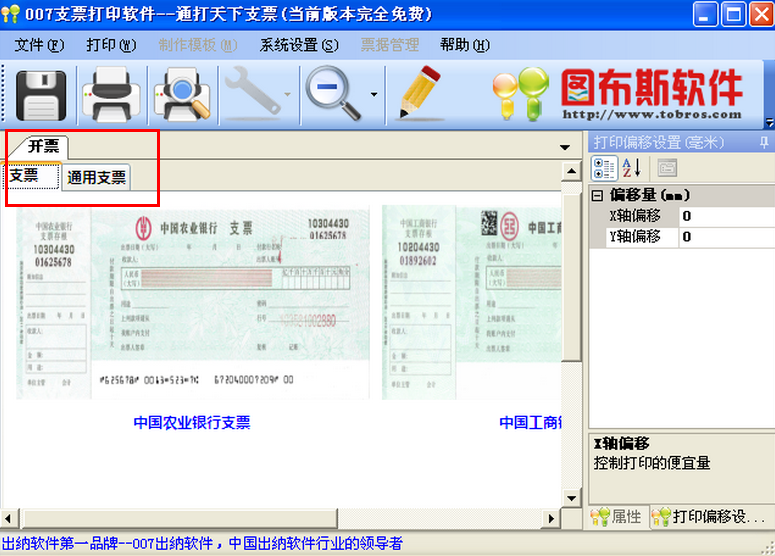Switch to the 通用支票 tab
Screen dimensions: 775x556
[x=96, y=177]
